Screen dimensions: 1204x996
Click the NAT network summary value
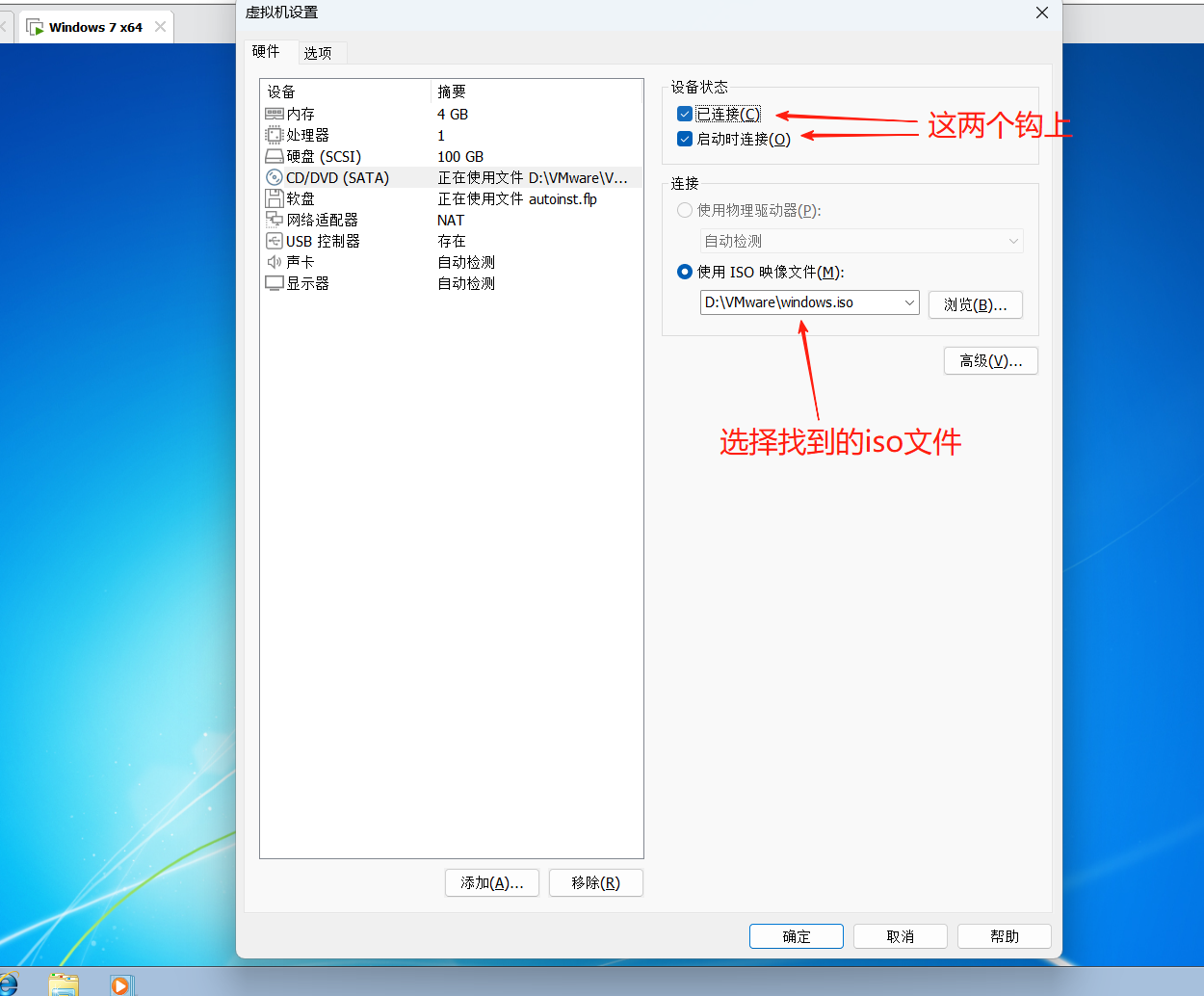(x=451, y=220)
